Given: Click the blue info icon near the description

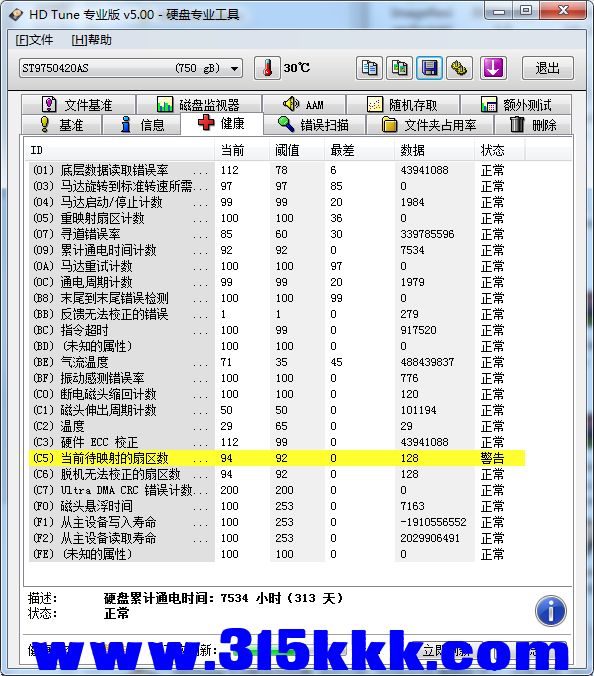Looking at the screenshot, I should (550, 611).
